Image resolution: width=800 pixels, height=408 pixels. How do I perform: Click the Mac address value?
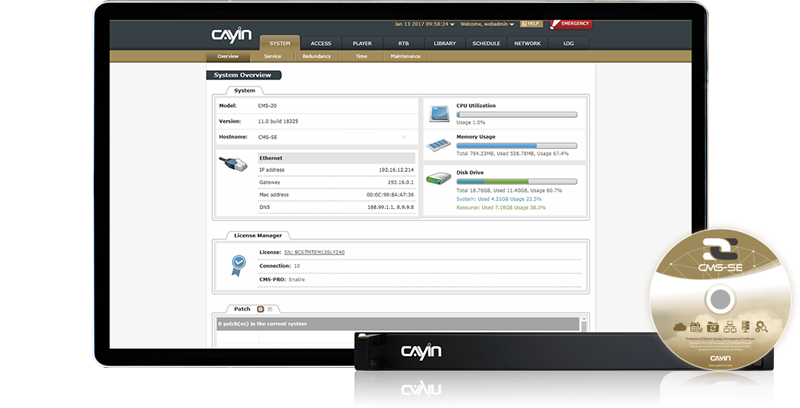click(390, 195)
